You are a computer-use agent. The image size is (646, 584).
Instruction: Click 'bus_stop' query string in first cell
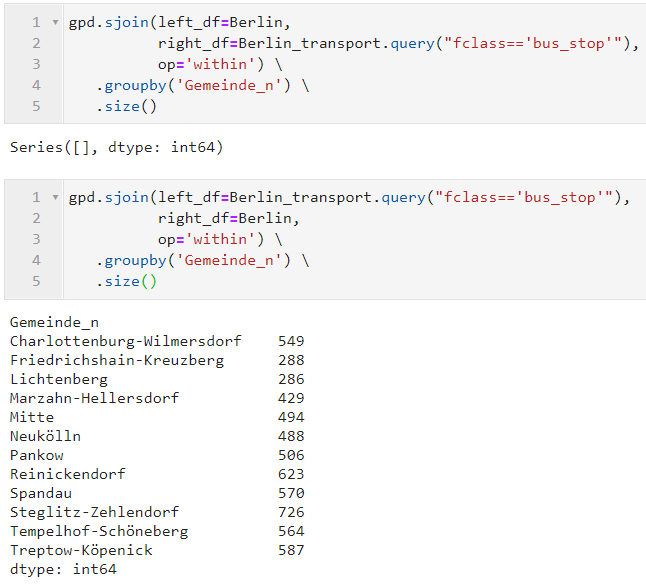click(x=562, y=44)
